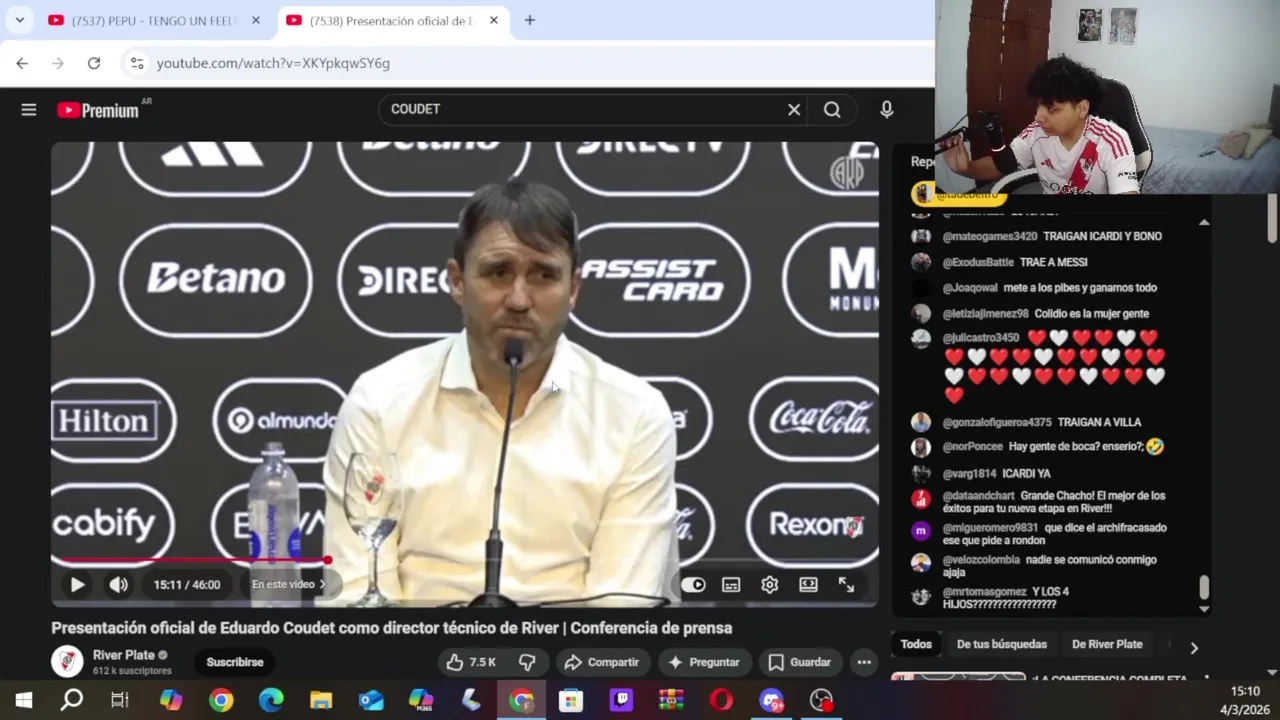The height and width of the screenshot is (720, 1280).
Task: Select the 'De River Plate' filter chip
Action: tap(1107, 644)
